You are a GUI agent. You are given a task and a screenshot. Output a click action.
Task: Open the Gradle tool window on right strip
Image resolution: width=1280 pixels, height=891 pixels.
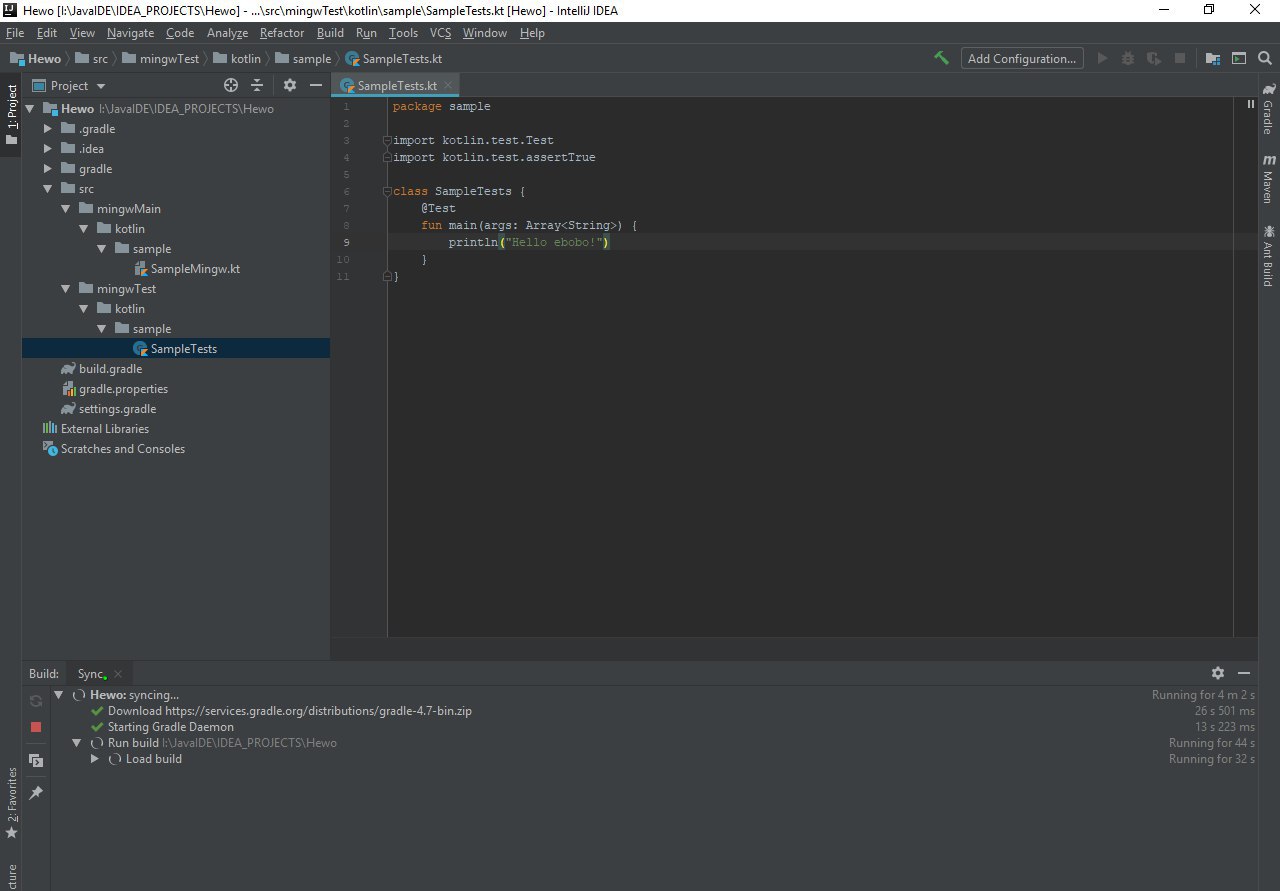click(1268, 109)
